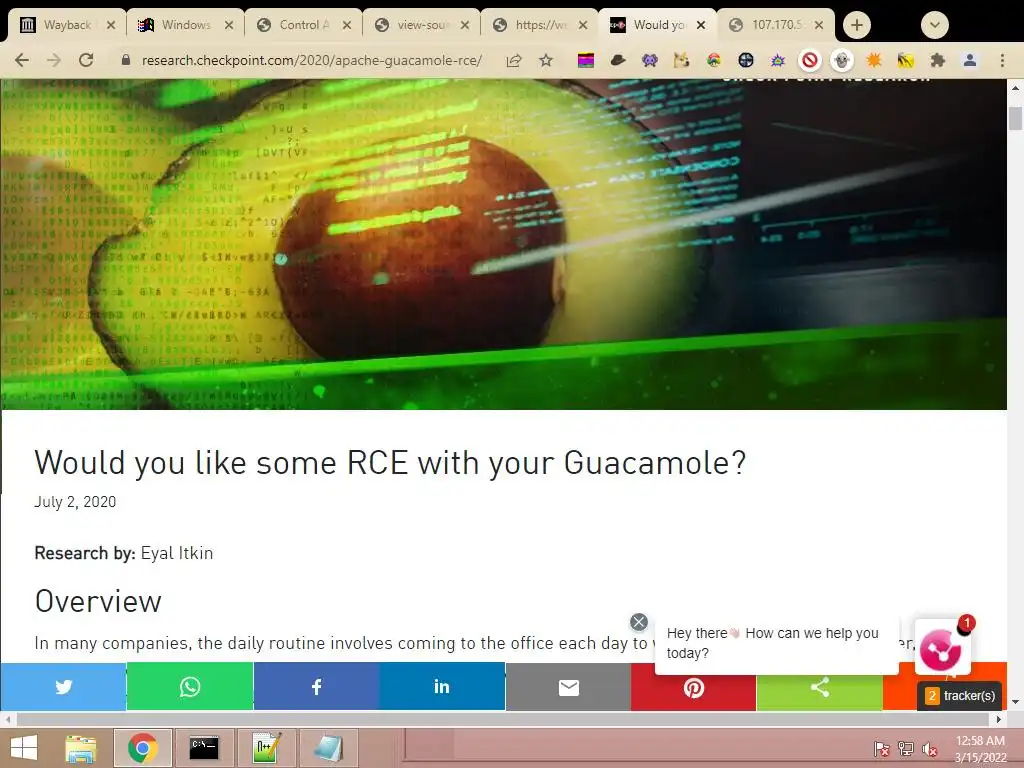This screenshot has height=768, width=1024.
Task: Click the muted volume tray icon
Action: click(929, 748)
